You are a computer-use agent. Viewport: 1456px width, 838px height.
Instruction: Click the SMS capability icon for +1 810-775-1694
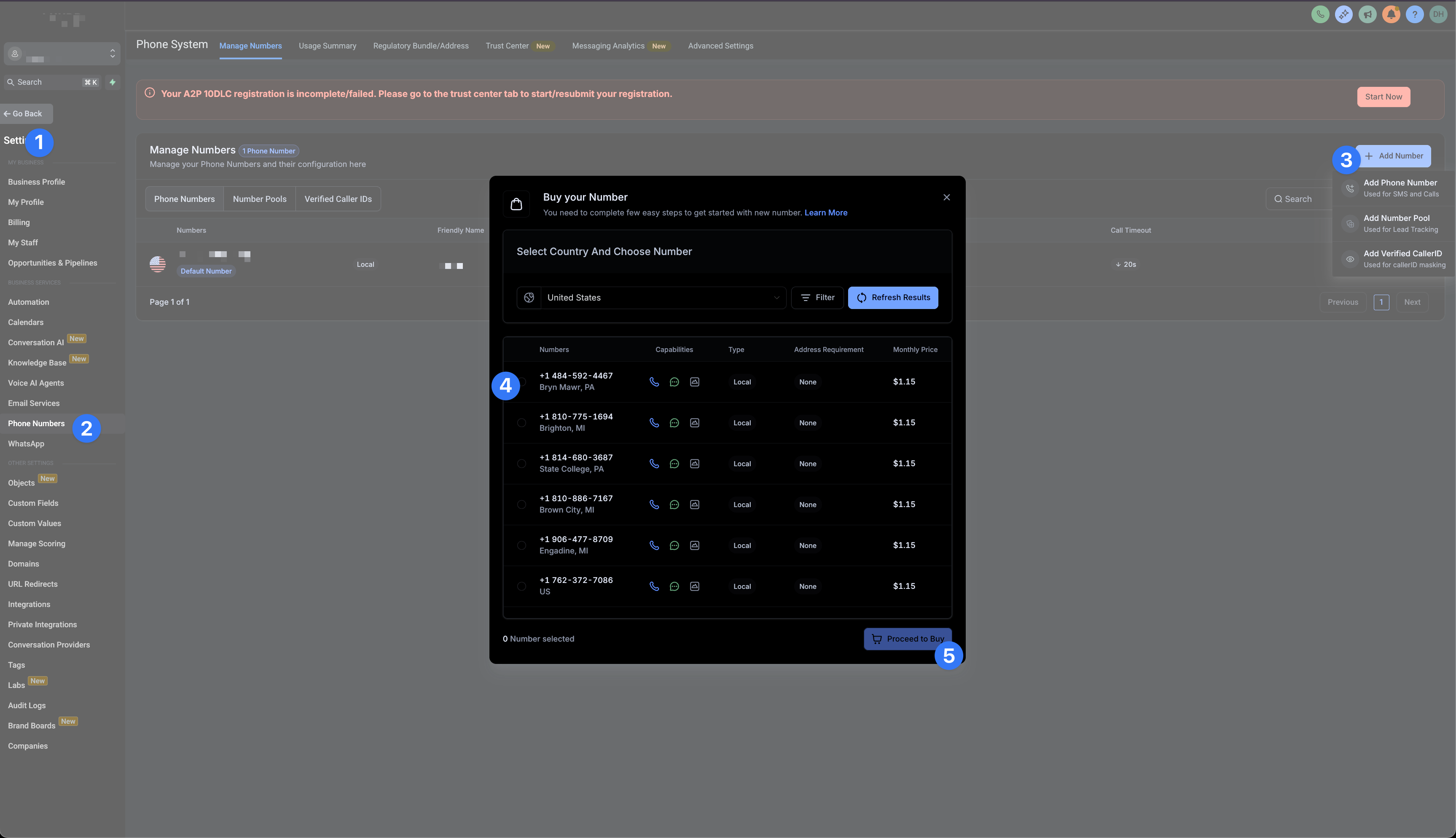point(674,423)
